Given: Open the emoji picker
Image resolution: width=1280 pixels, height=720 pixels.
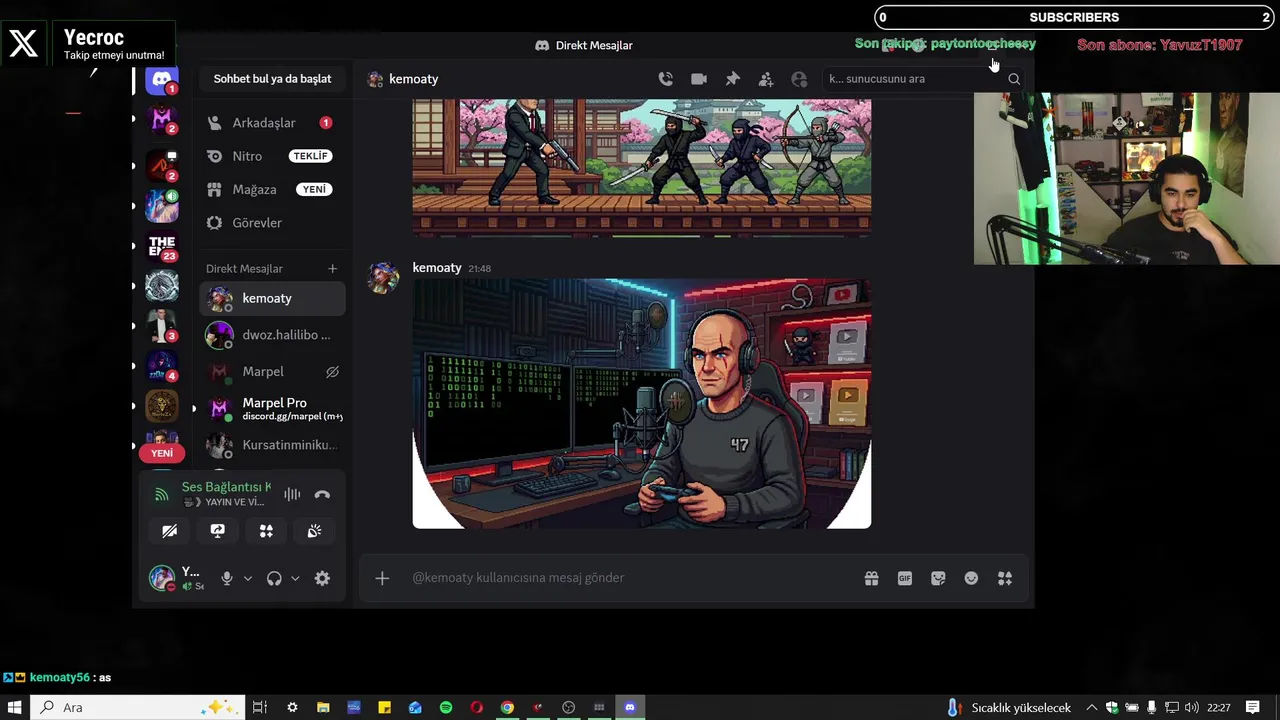Looking at the screenshot, I should (x=971, y=578).
